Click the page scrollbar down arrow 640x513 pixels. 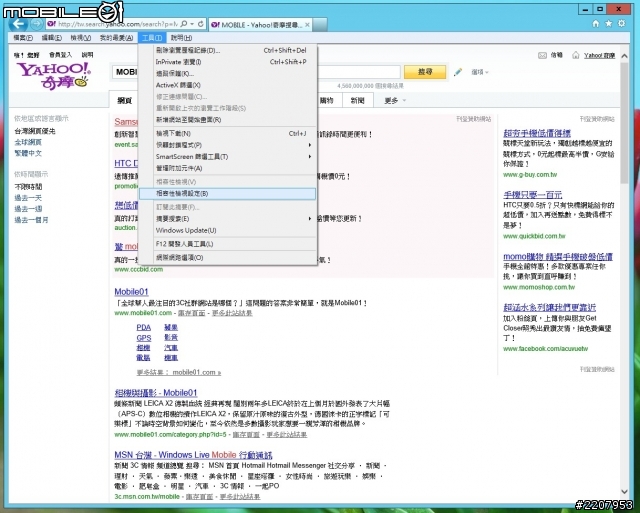pos(624,492)
